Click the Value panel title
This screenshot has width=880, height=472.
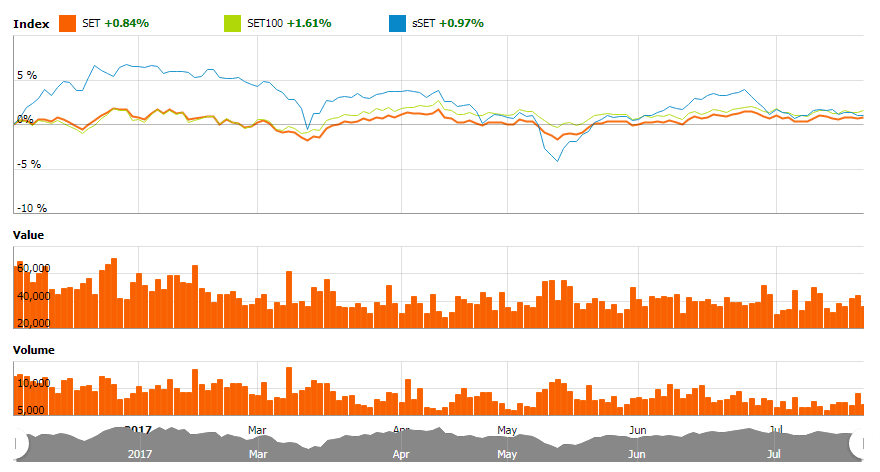(28, 234)
